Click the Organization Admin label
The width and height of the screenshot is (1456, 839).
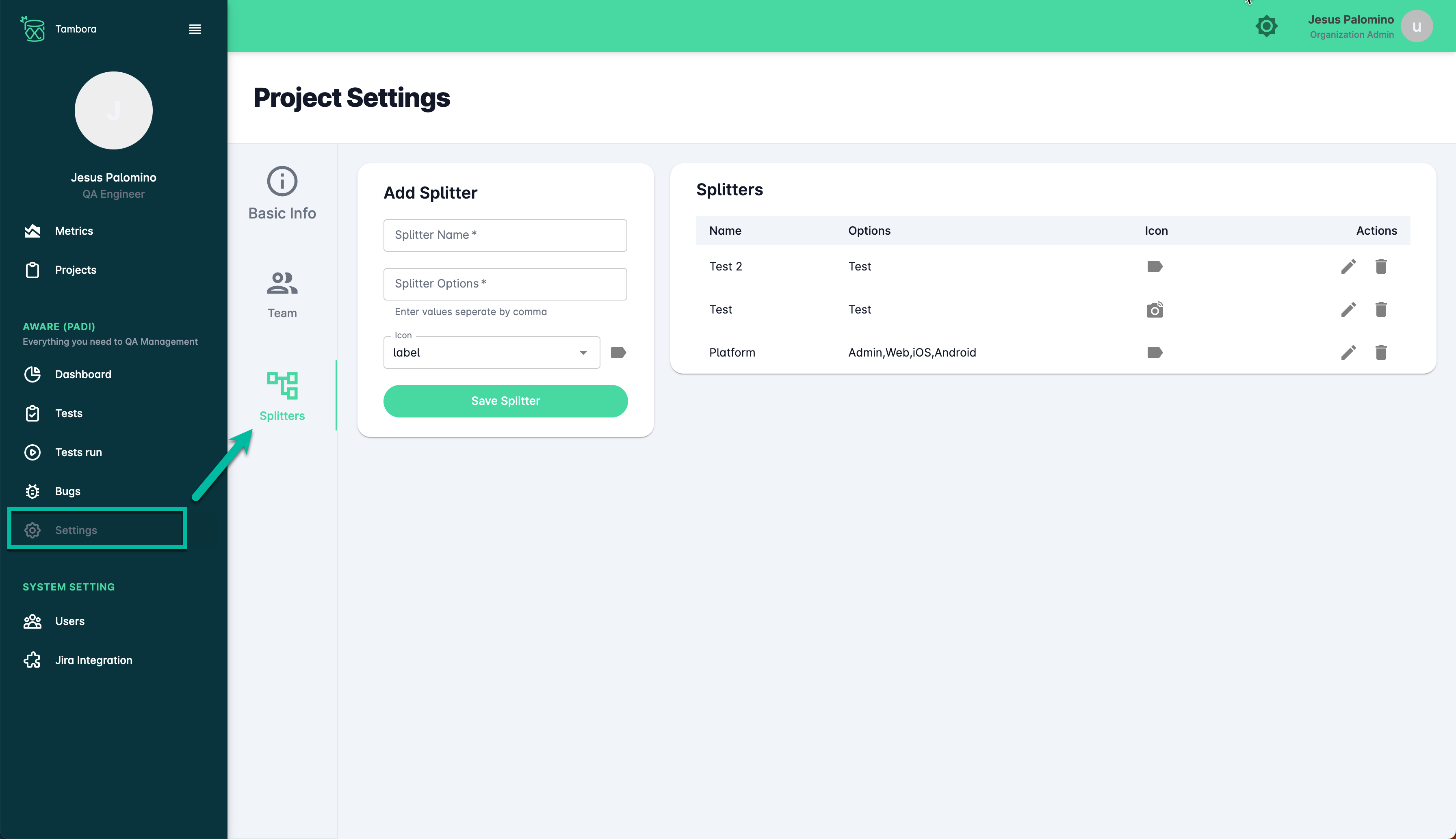[x=1352, y=35]
